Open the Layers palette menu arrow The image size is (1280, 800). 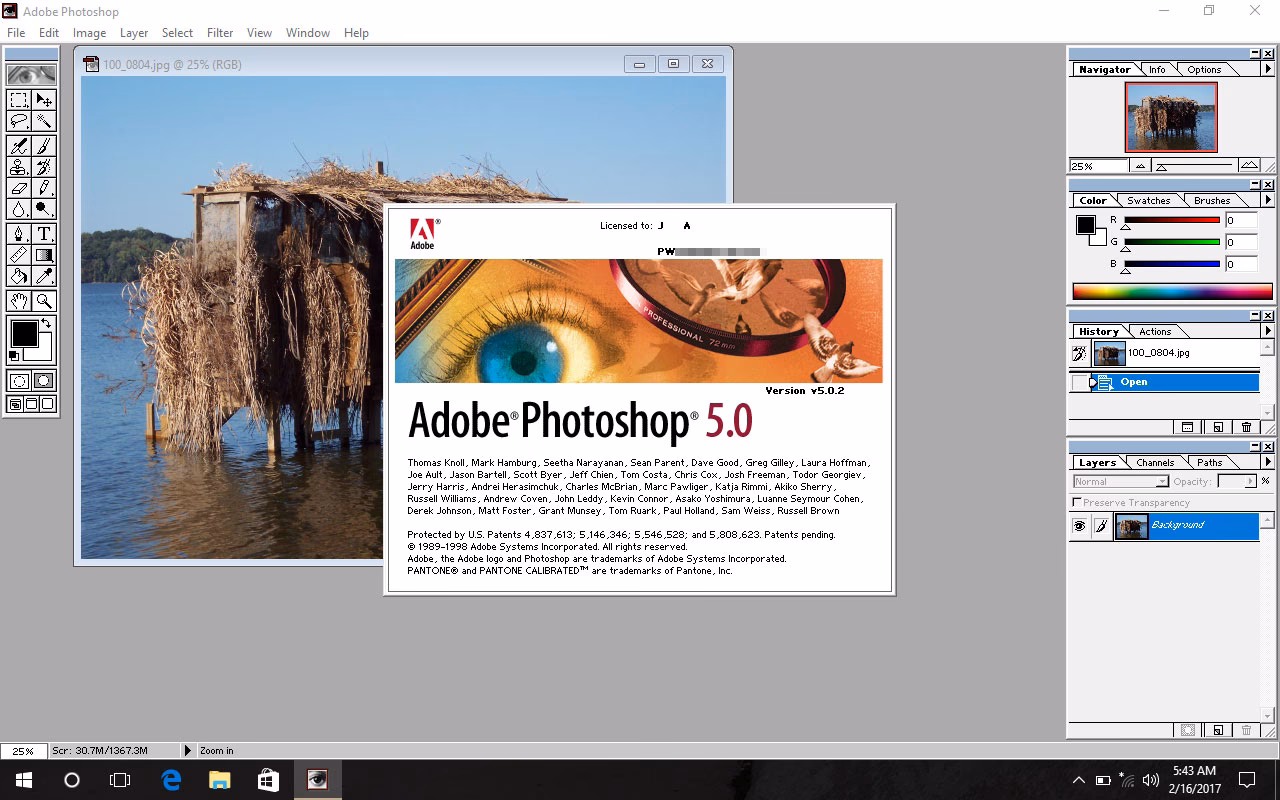[1268, 461]
